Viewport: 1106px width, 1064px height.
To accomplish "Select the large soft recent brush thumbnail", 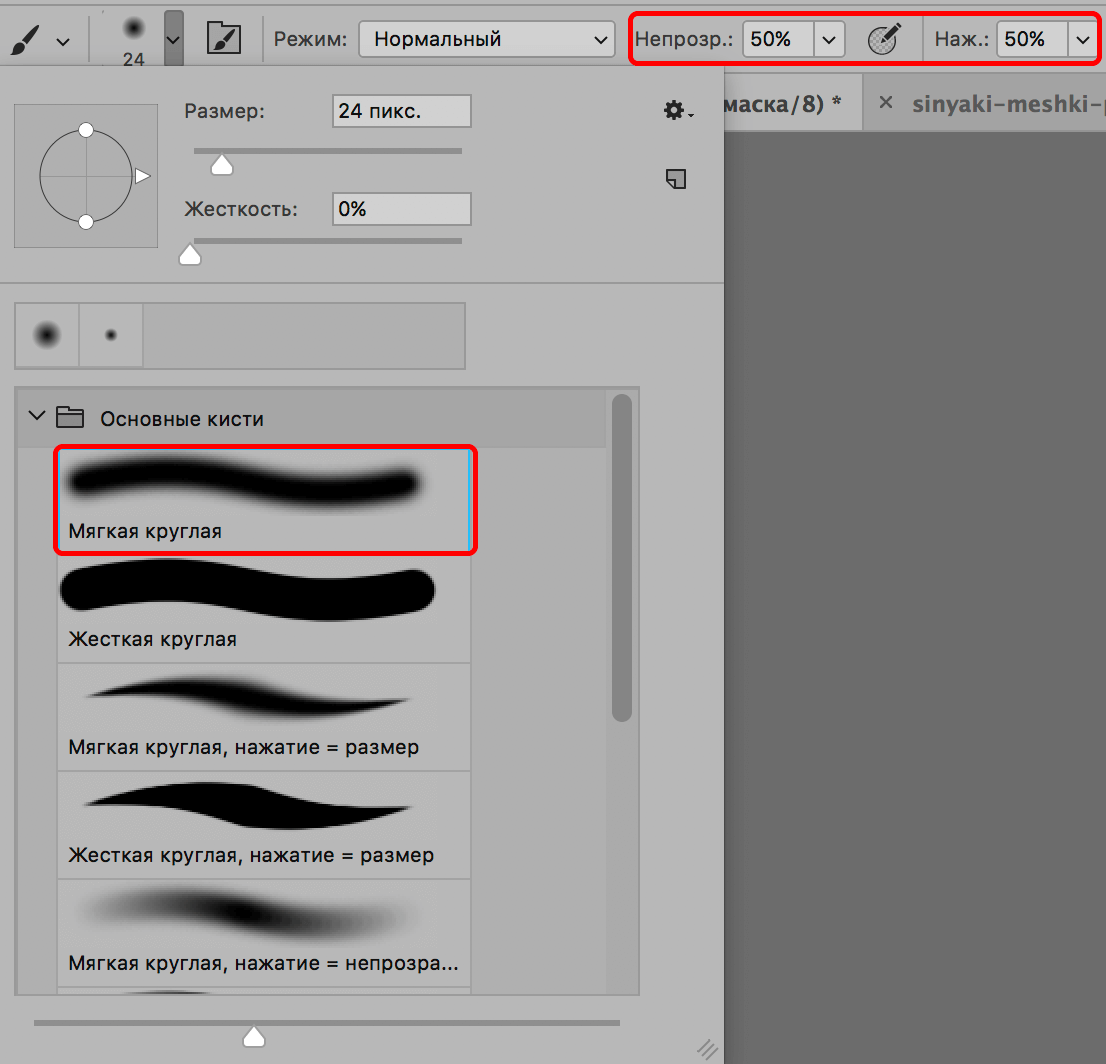I will [x=47, y=336].
